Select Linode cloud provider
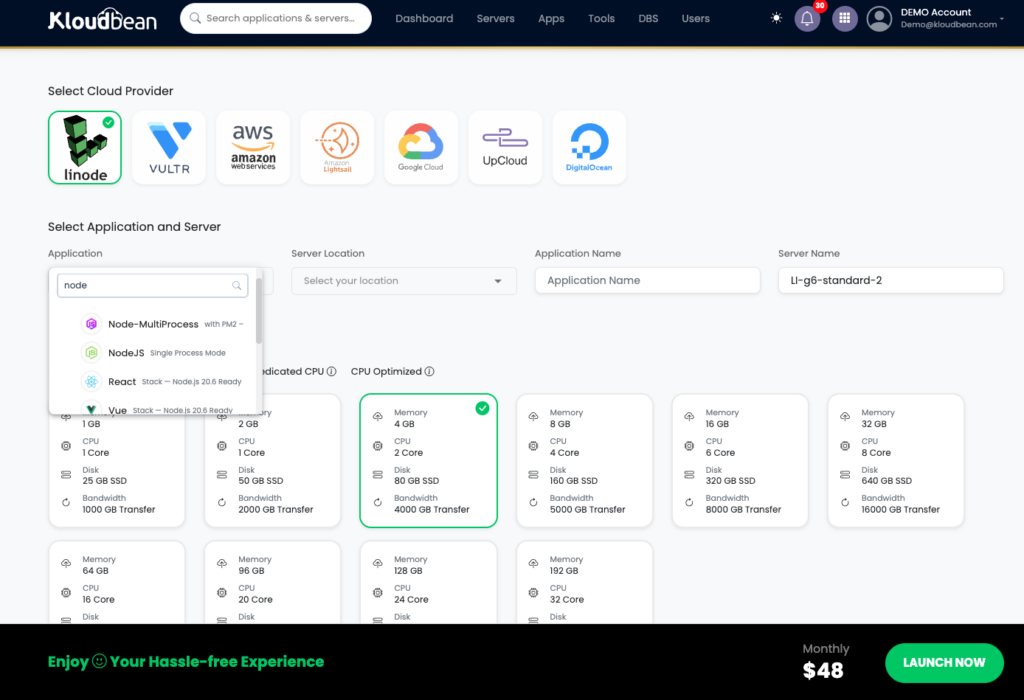Image resolution: width=1024 pixels, height=700 pixels. [85, 148]
